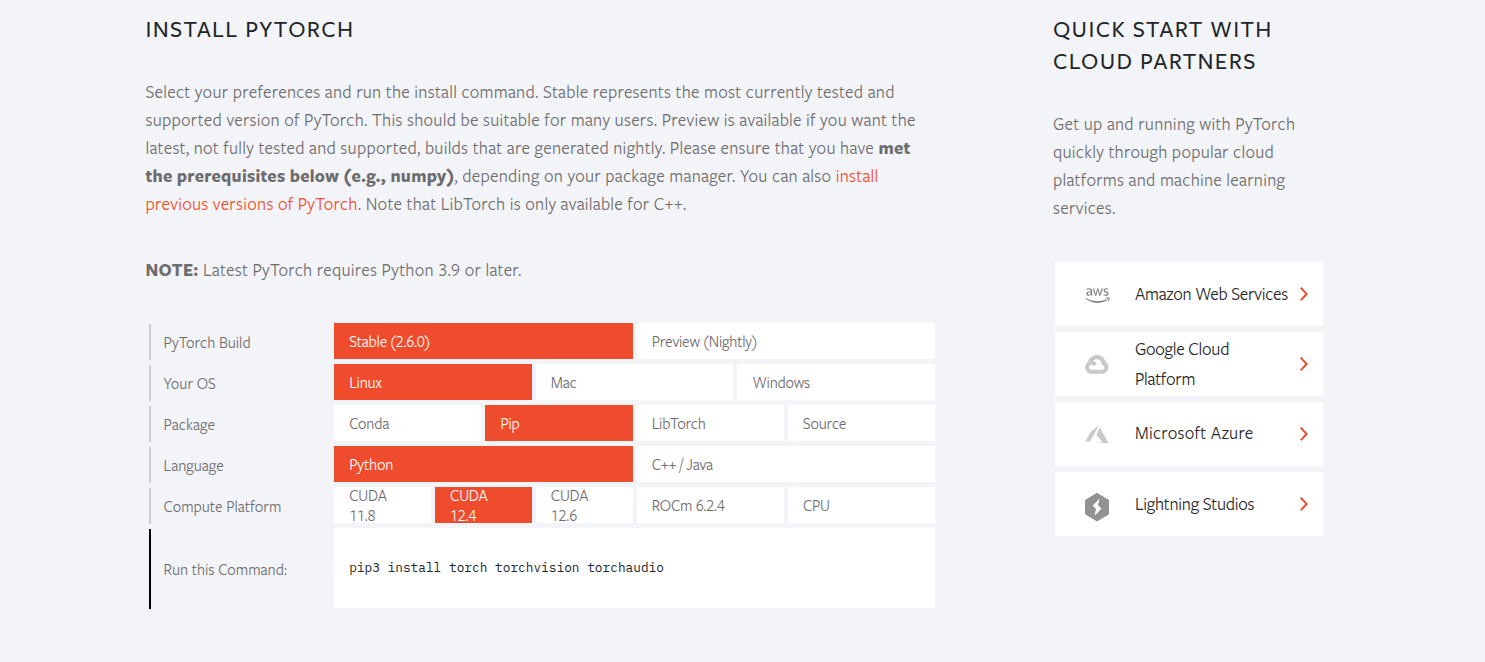The height and width of the screenshot is (662, 1485).
Task: Pick the Source package option
Action: click(860, 424)
